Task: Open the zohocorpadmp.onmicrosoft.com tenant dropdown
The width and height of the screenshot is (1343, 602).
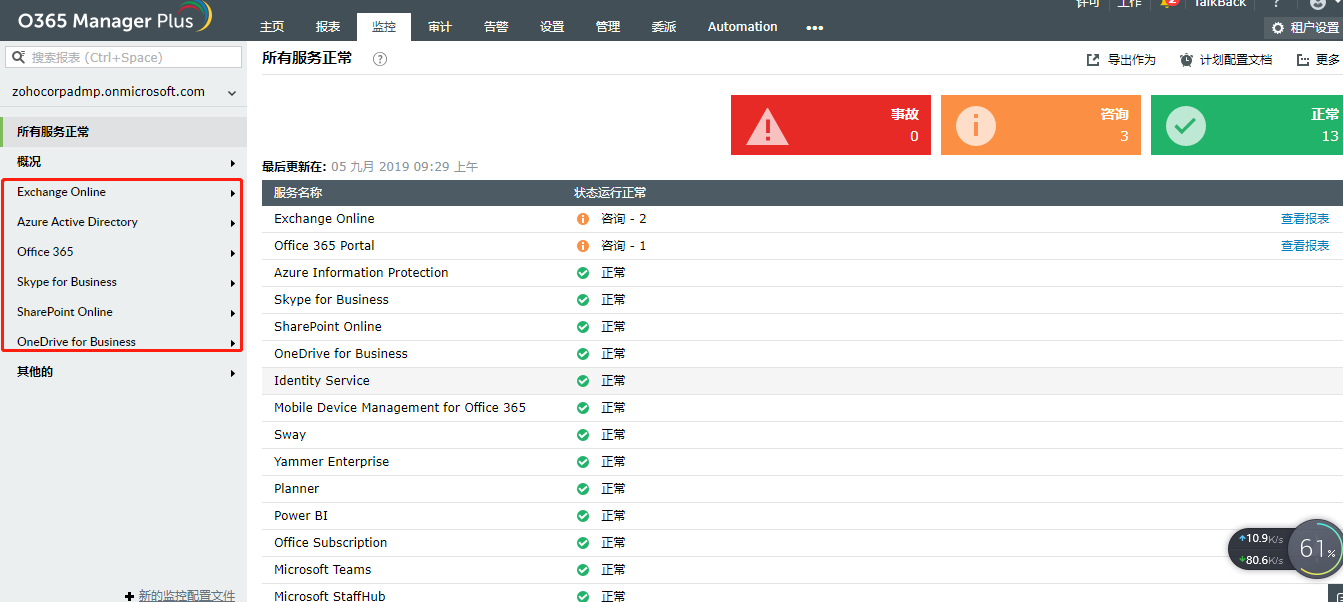Action: pos(123,92)
